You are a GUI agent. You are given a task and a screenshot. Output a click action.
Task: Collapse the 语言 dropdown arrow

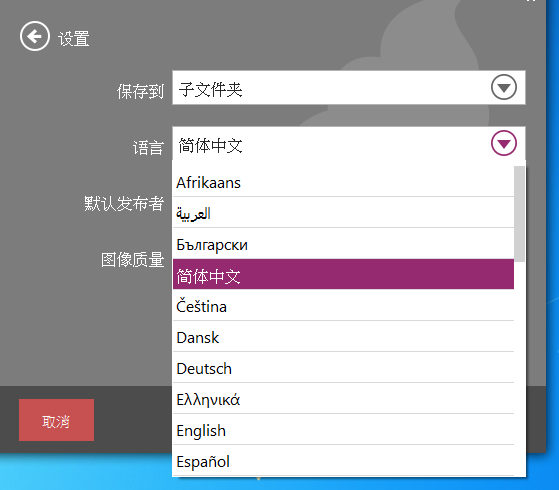click(x=503, y=143)
